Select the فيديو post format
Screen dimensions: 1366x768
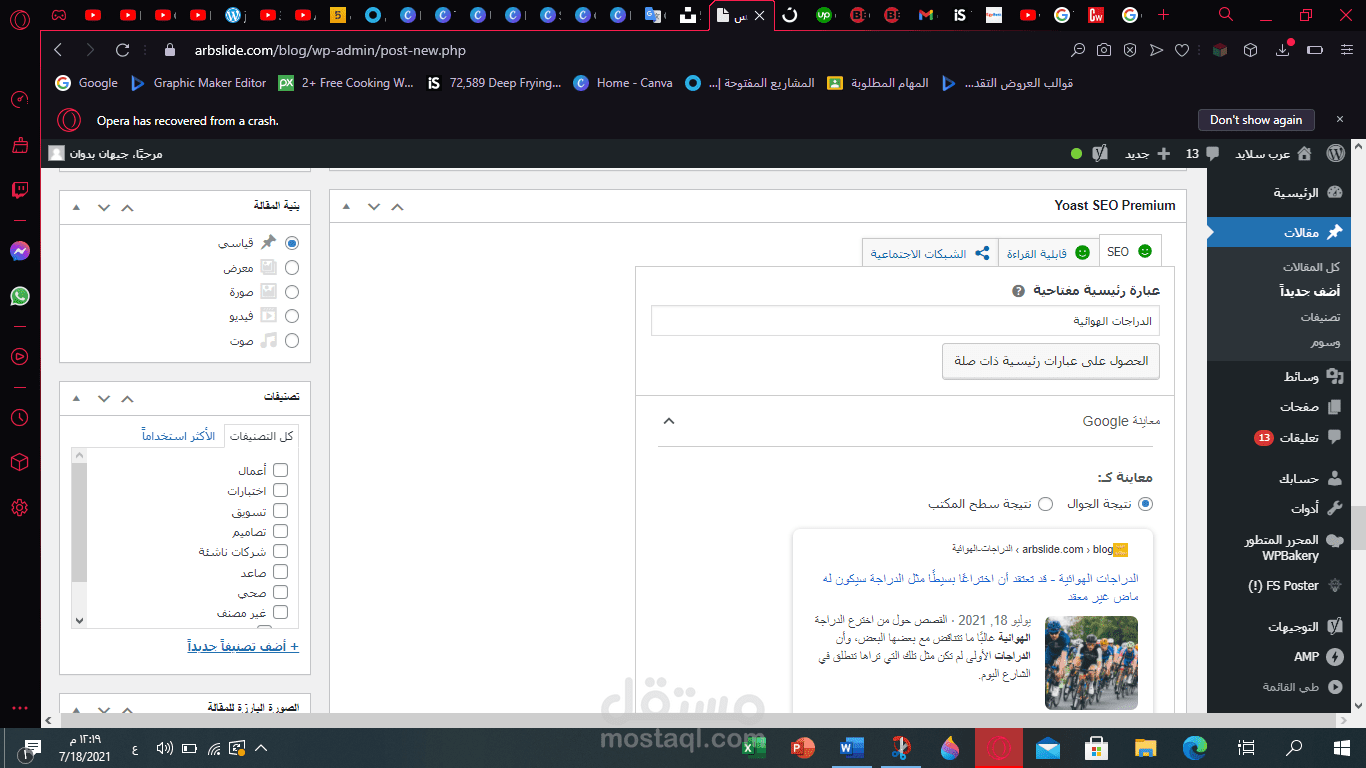[x=292, y=316]
